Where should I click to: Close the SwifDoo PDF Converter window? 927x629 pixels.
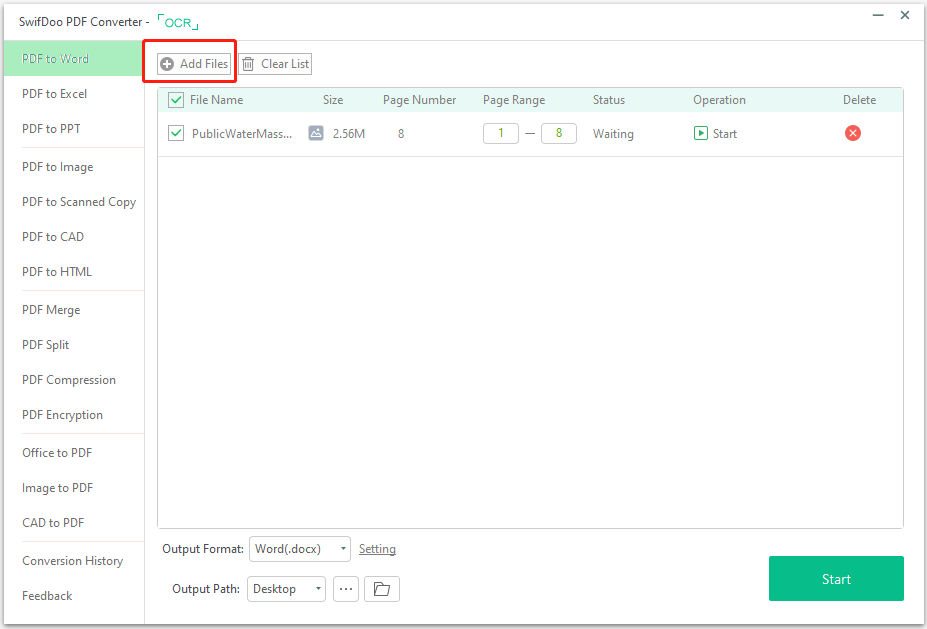point(905,15)
